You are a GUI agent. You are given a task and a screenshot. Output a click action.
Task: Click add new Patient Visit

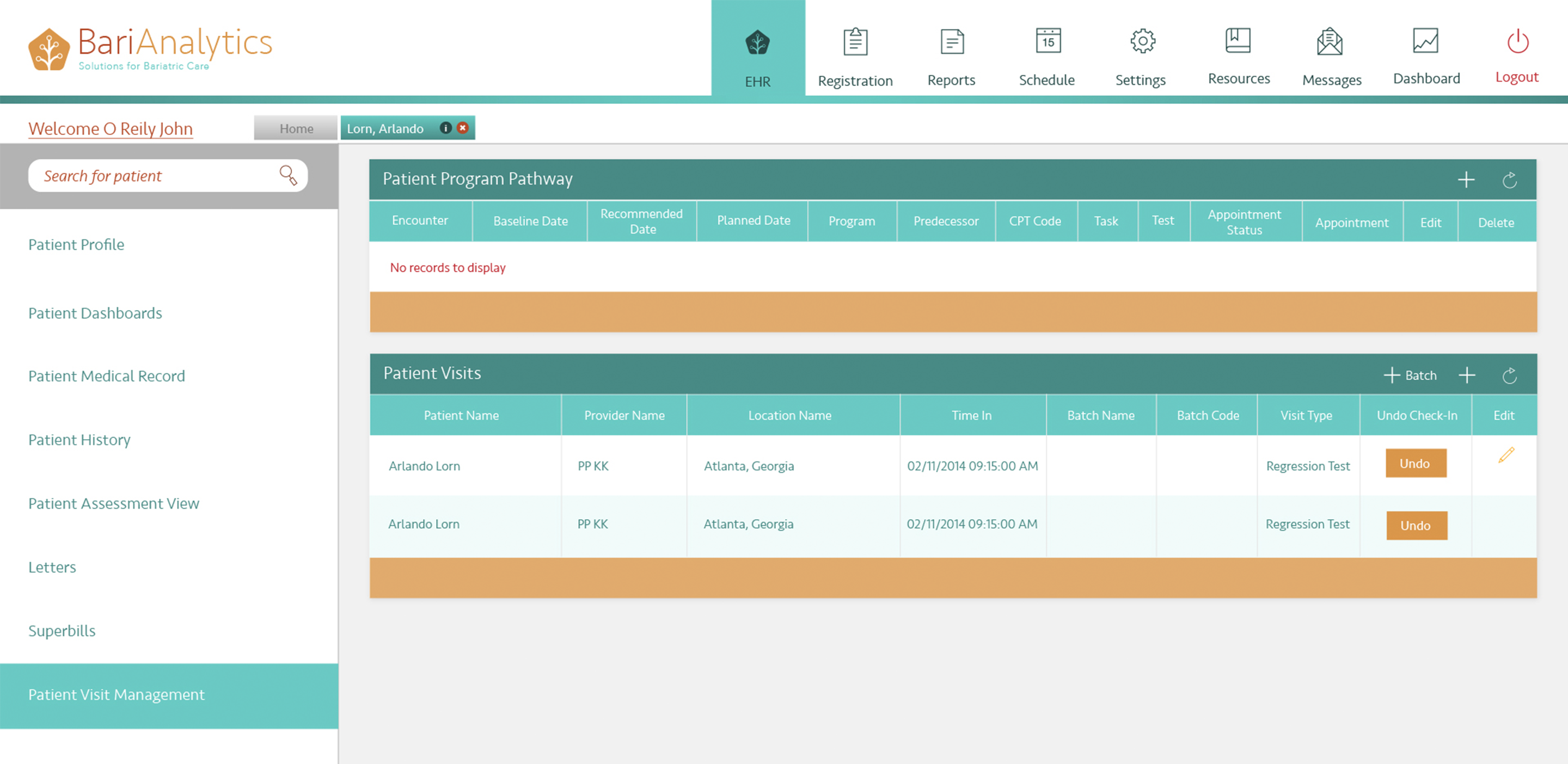click(1467, 375)
